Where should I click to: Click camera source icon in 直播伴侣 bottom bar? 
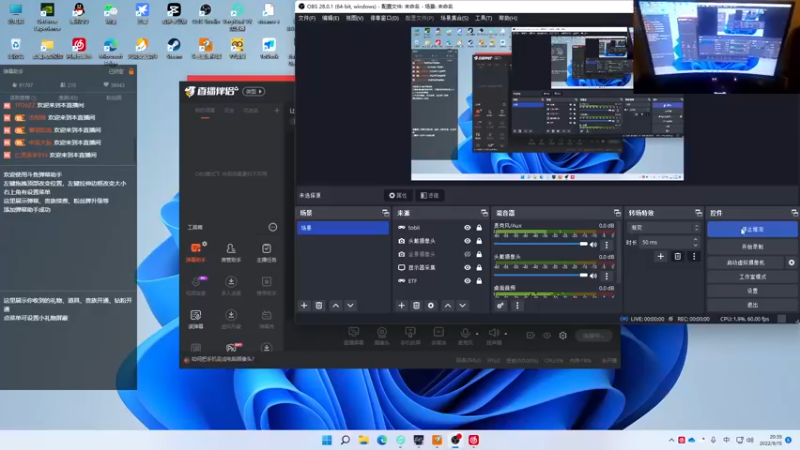[382, 335]
